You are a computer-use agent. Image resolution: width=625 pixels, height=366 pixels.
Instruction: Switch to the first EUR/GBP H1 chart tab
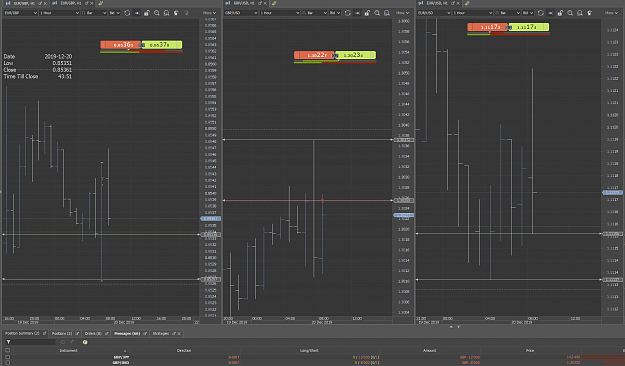click(x=24, y=3)
